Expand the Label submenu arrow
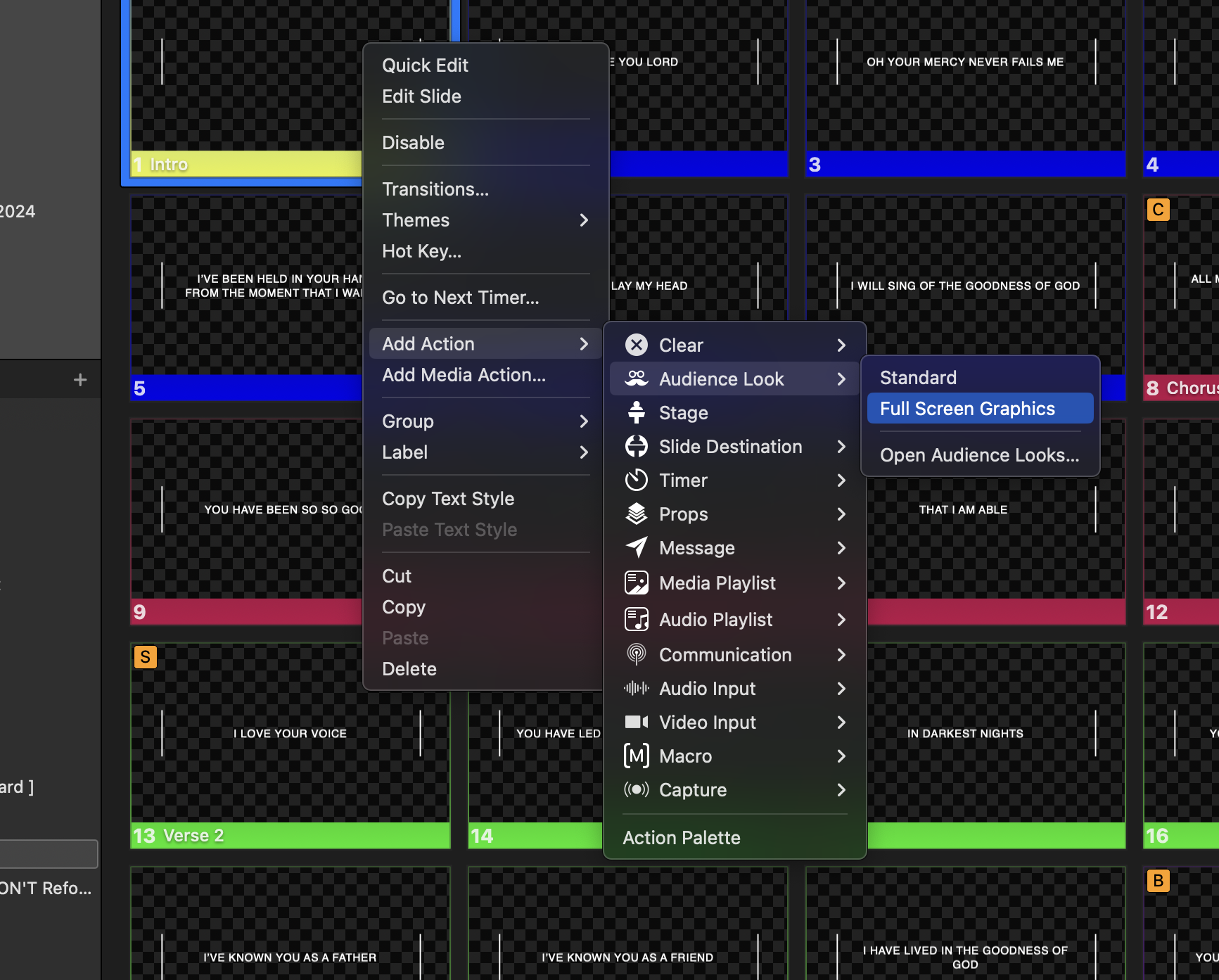The width and height of the screenshot is (1219, 980). (584, 452)
